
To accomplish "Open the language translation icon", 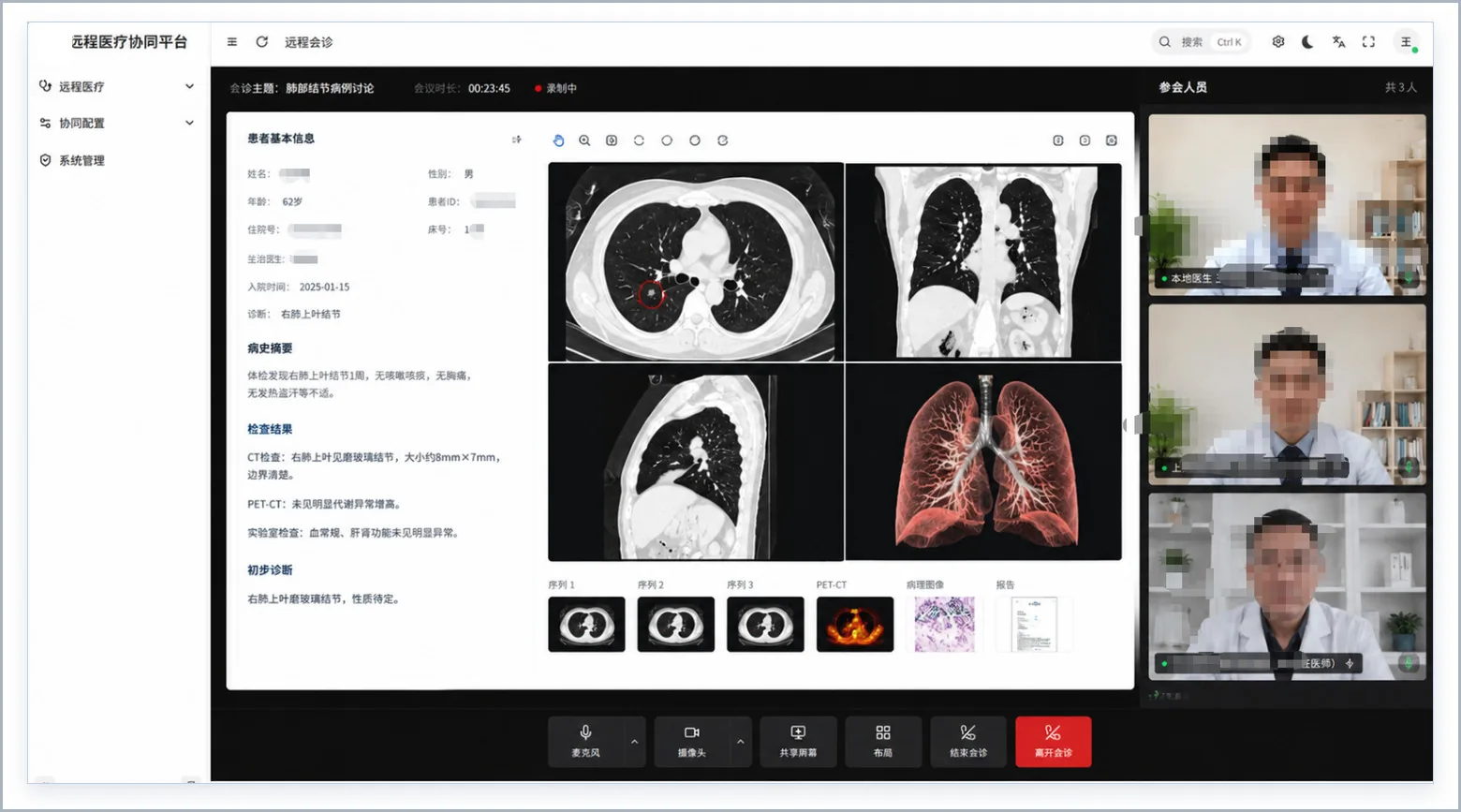I will [1338, 42].
